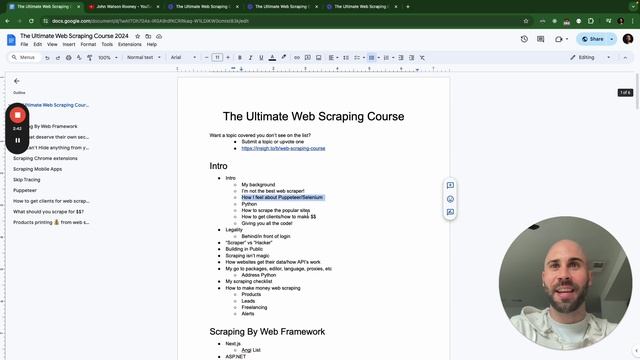The image size is (640, 360).
Task: Go to Skip Tracing outline entry
Action: [27, 180]
